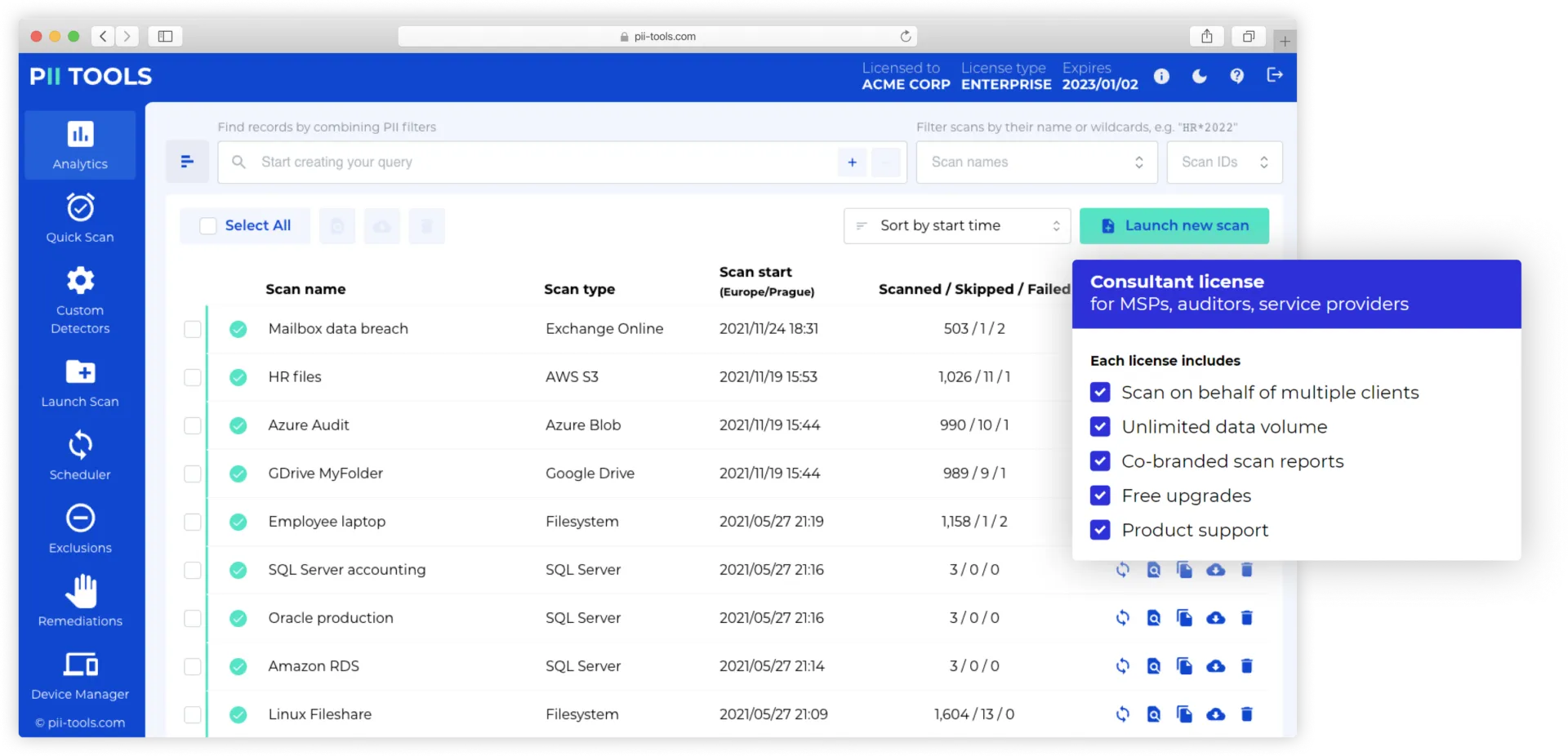Toggle dark mode moon icon
Viewport: 1568px width, 756px height.
tap(1199, 76)
